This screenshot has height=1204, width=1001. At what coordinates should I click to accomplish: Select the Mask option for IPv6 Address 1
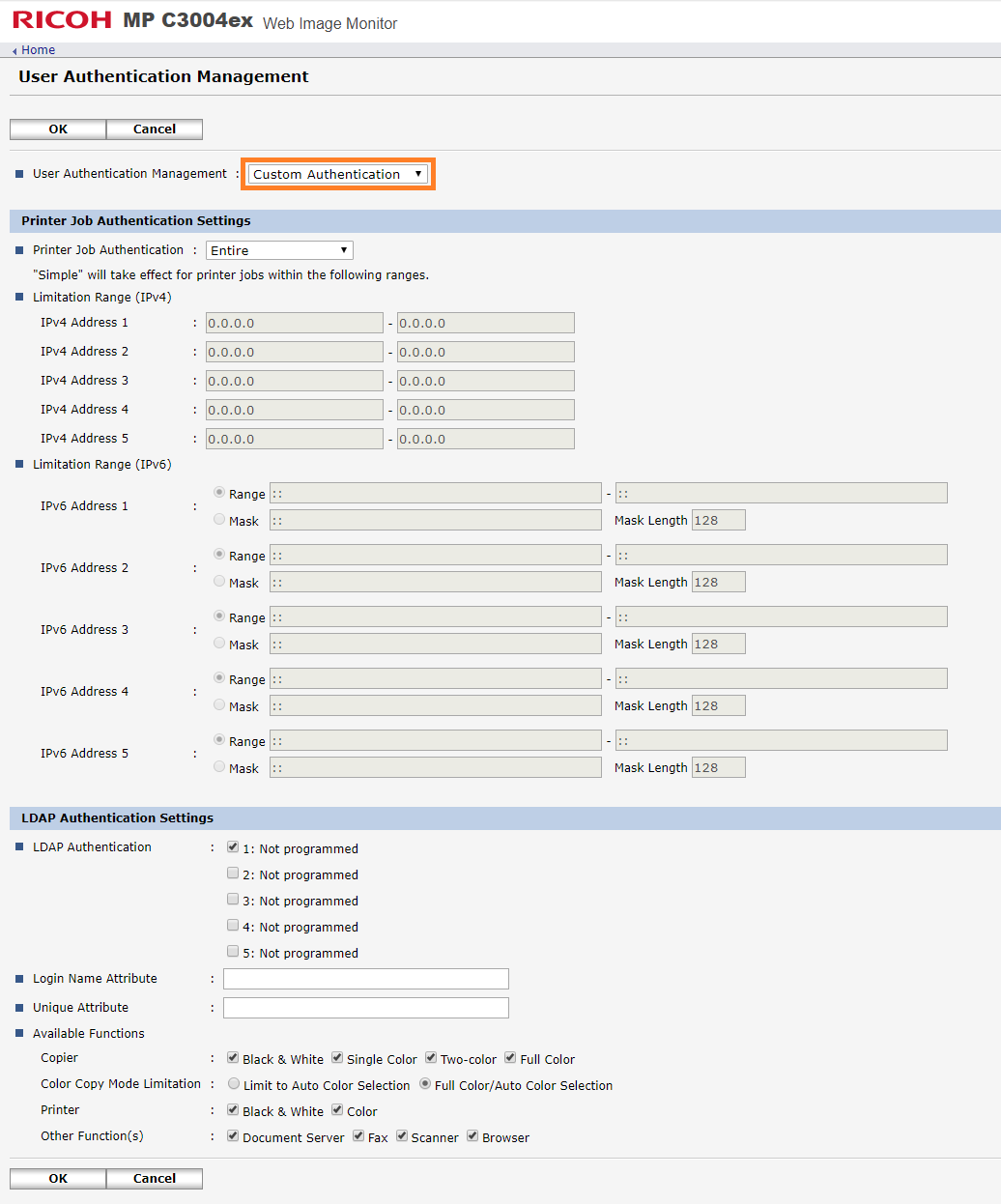tap(219, 519)
